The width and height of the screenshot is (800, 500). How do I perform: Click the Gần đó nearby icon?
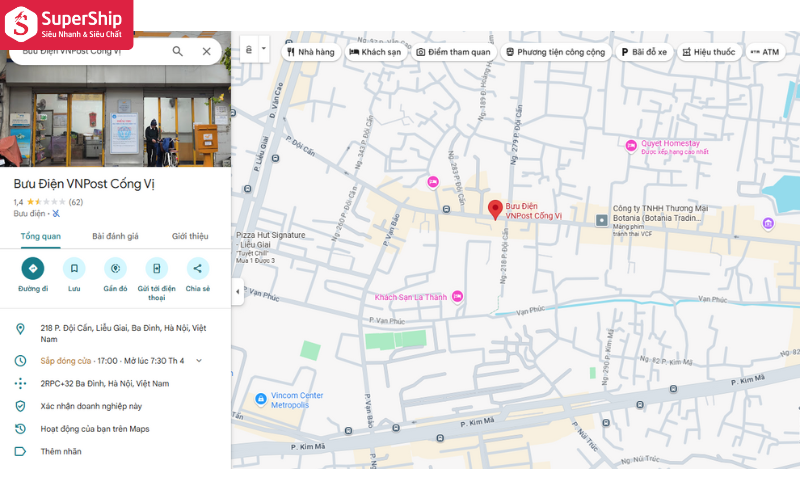[115, 268]
